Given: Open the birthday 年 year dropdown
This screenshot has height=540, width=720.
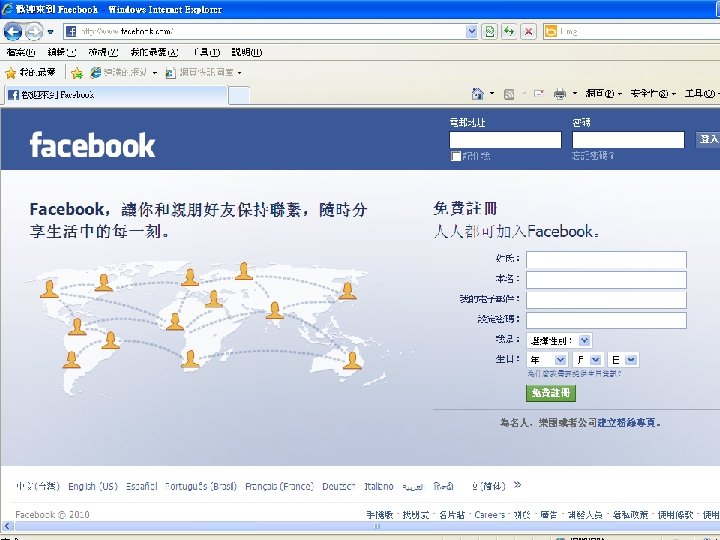Looking at the screenshot, I should 547,360.
